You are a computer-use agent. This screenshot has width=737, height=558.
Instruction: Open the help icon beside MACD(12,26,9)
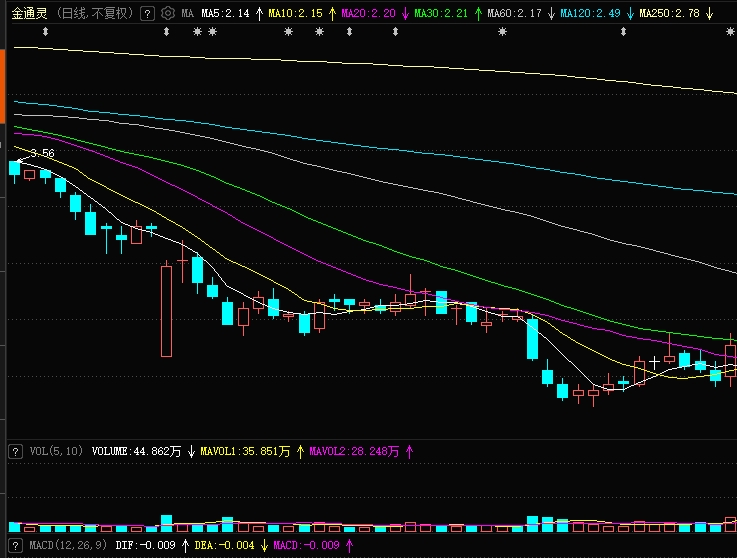tap(16, 546)
